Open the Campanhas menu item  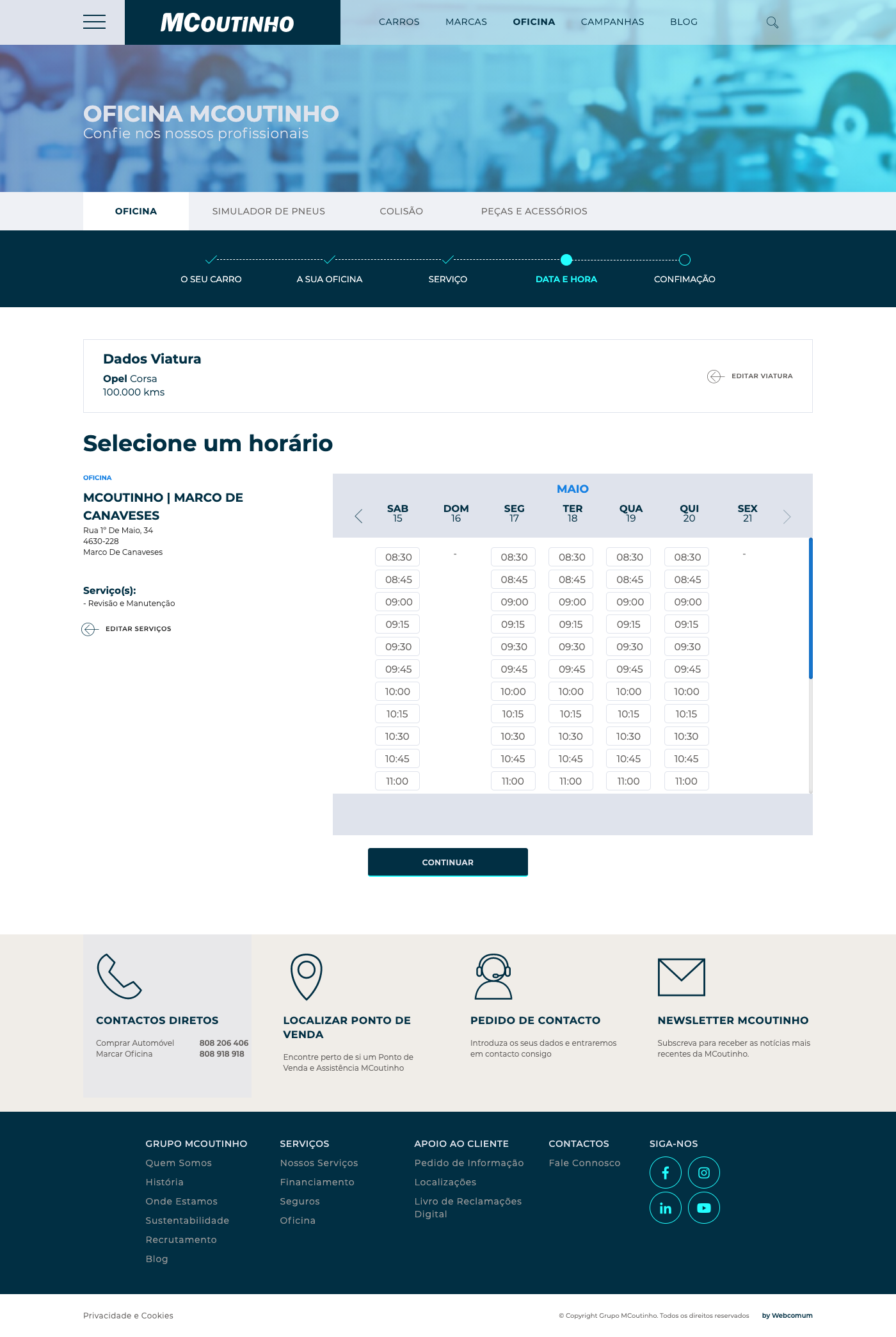tap(612, 22)
